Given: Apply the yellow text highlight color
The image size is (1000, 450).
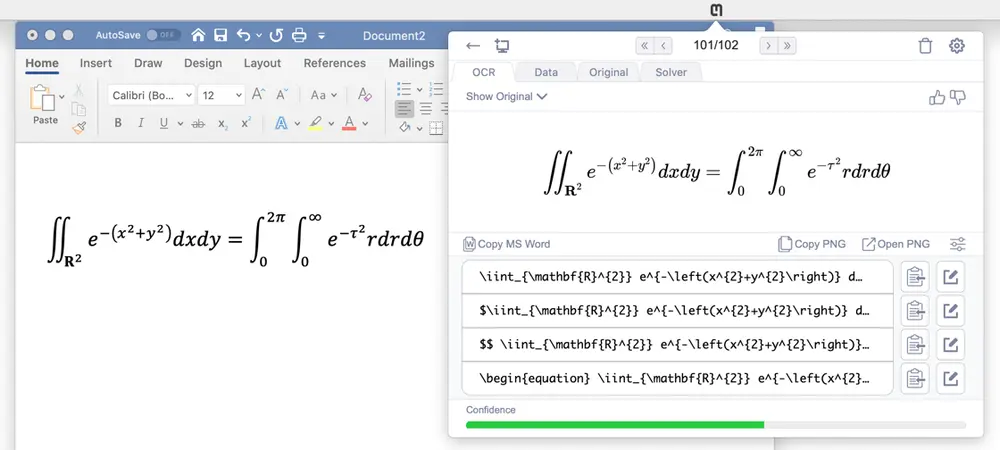Looking at the screenshot, I should pos(315,123).
